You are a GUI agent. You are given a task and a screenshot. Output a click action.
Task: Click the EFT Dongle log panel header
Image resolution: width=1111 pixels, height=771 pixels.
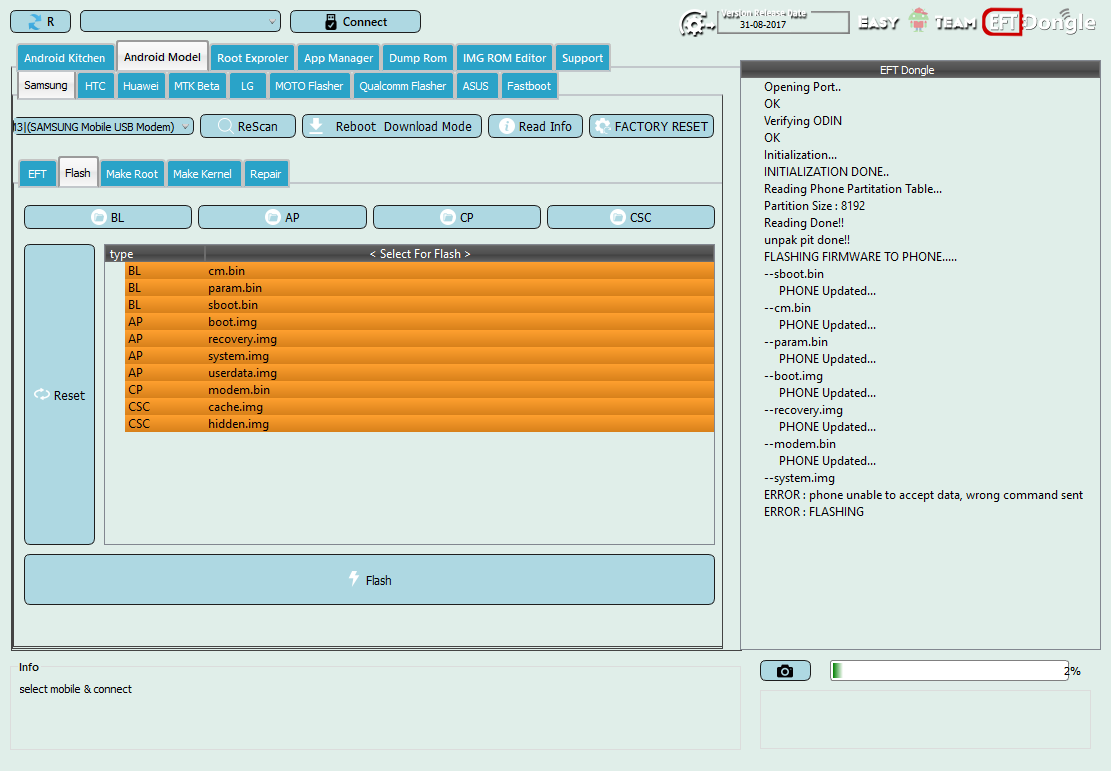tap(920, 69)
